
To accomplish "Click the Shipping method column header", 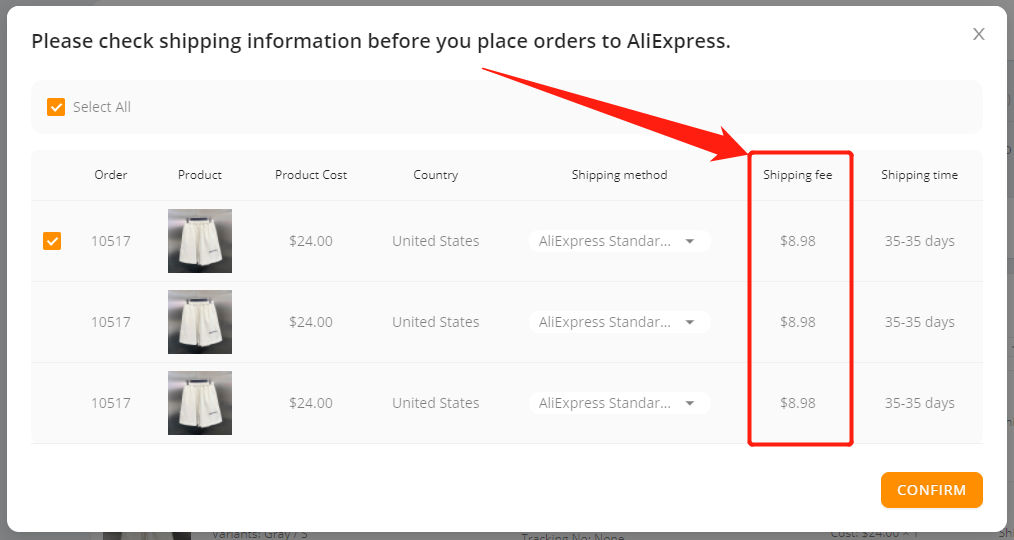I will tap(620, 175).
